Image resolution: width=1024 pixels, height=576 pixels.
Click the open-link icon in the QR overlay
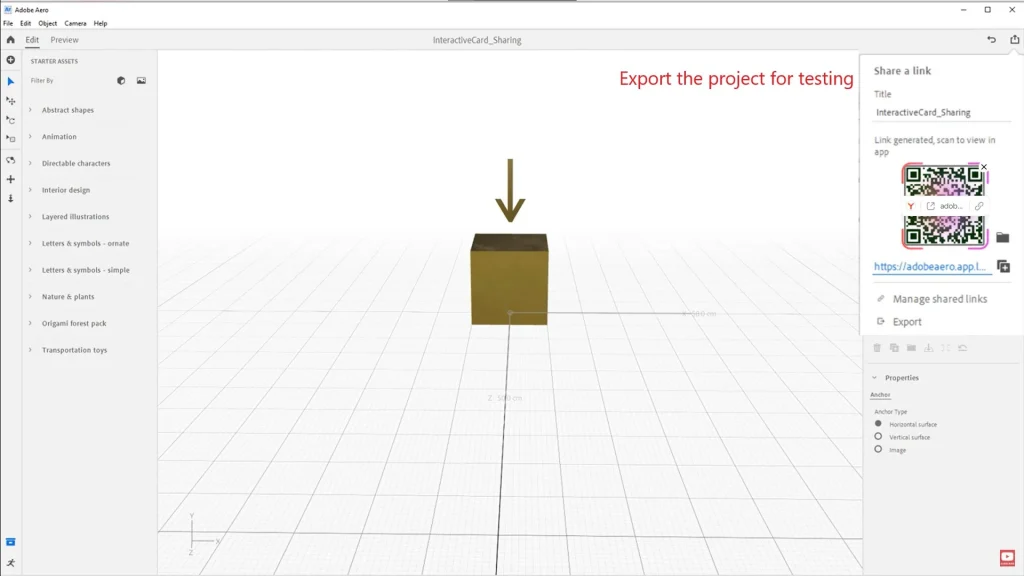931,206
